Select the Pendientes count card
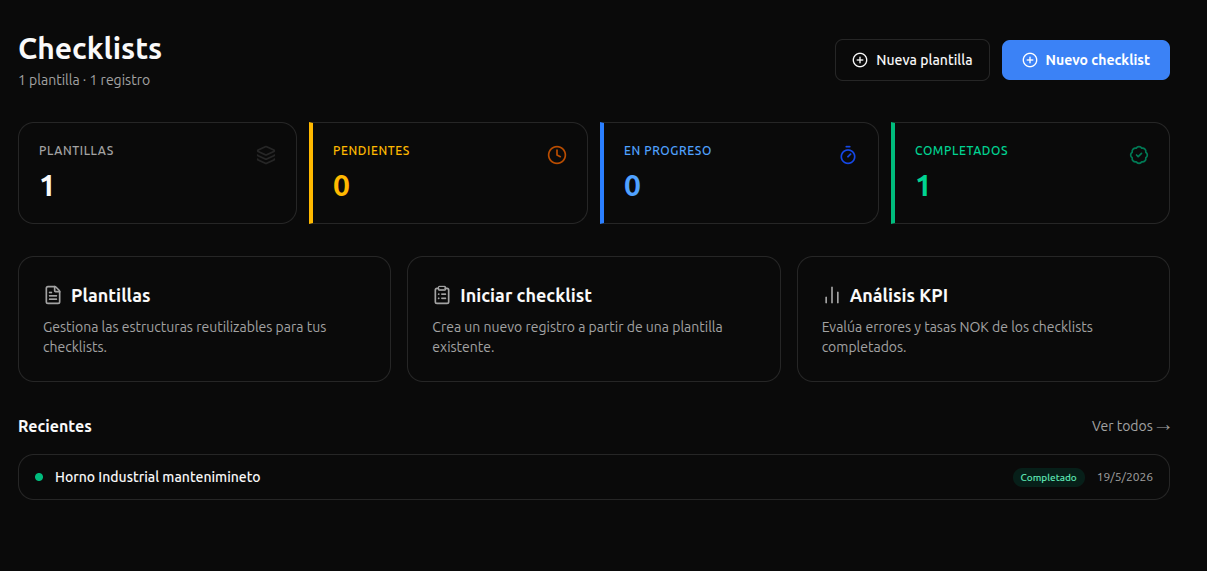 click(448, 173)
